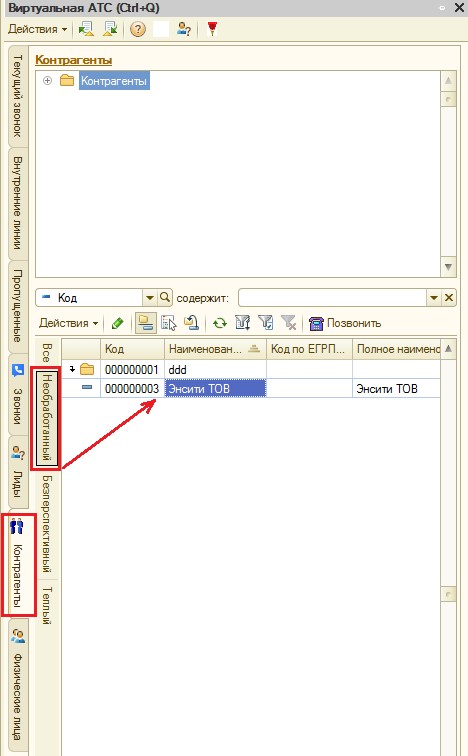Screen dimensions: 468x756
Task: Click the magnifier search icon next to Код
Action: 165,297
